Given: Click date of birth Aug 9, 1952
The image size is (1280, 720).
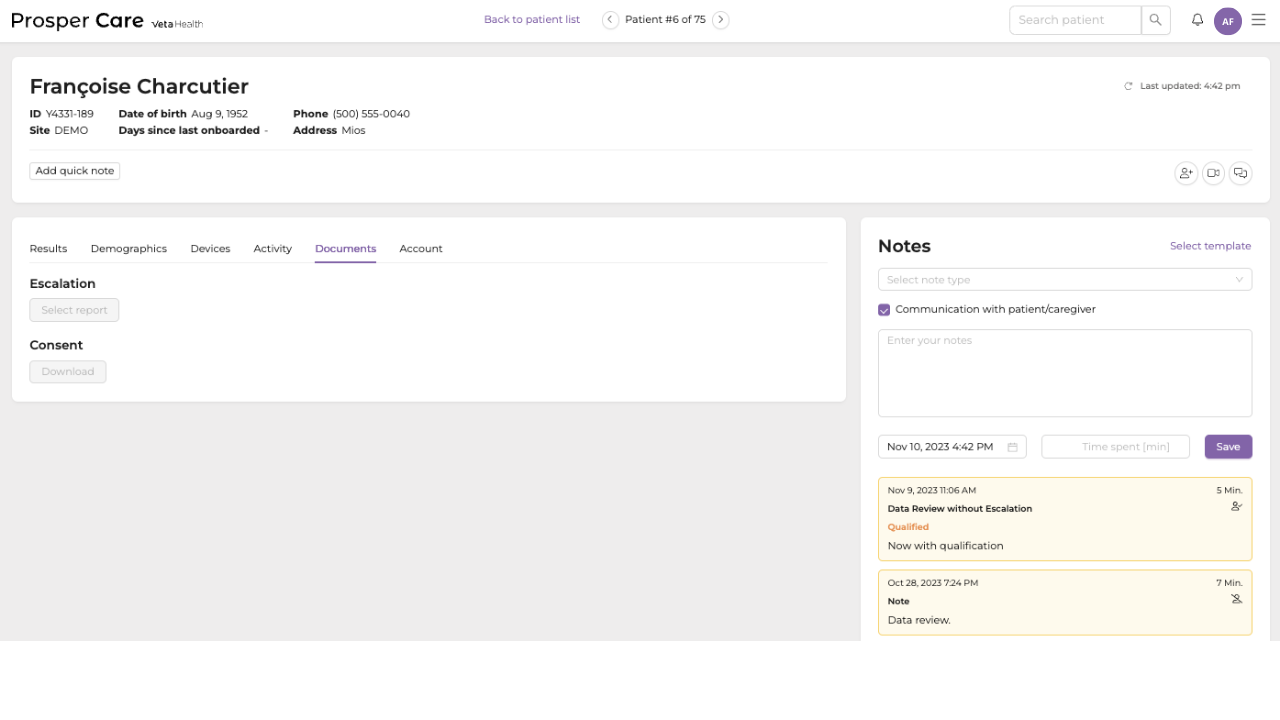Looking at the screenshot, I should coord(219,114).
